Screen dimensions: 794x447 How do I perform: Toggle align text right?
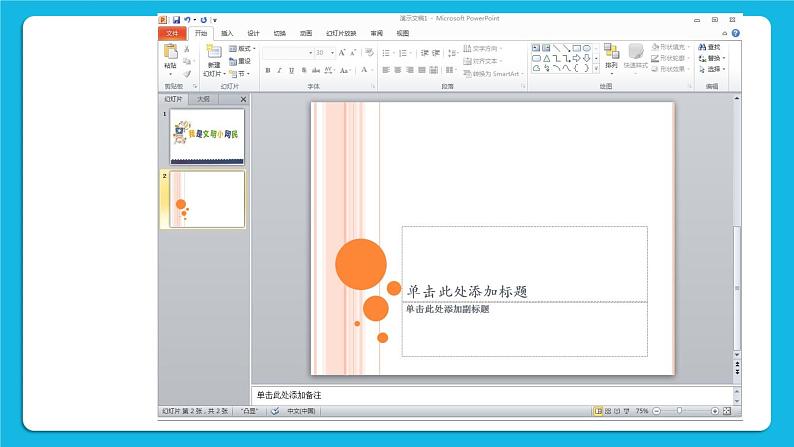[410, 70]
